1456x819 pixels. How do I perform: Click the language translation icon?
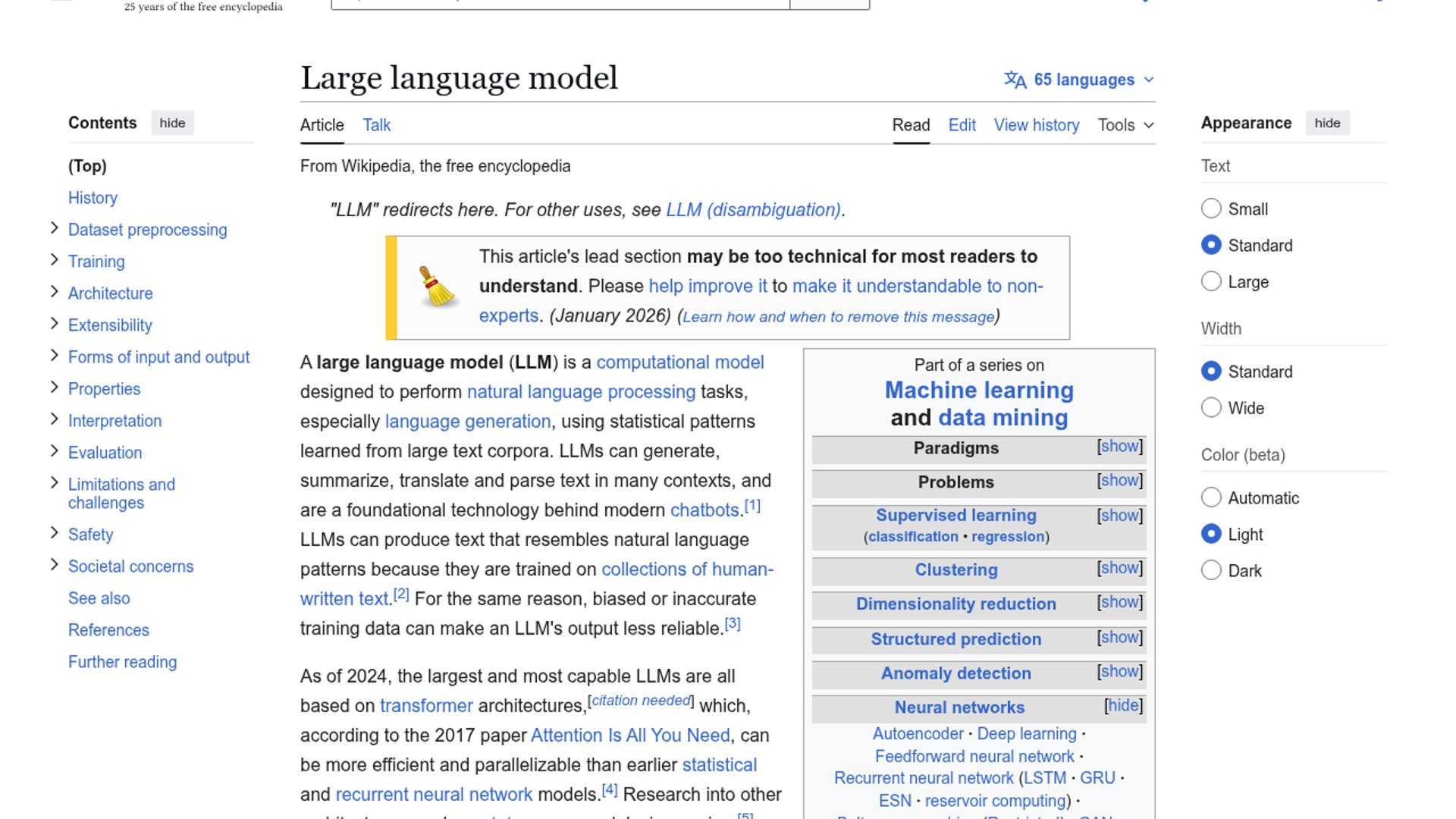(1015, 80)
